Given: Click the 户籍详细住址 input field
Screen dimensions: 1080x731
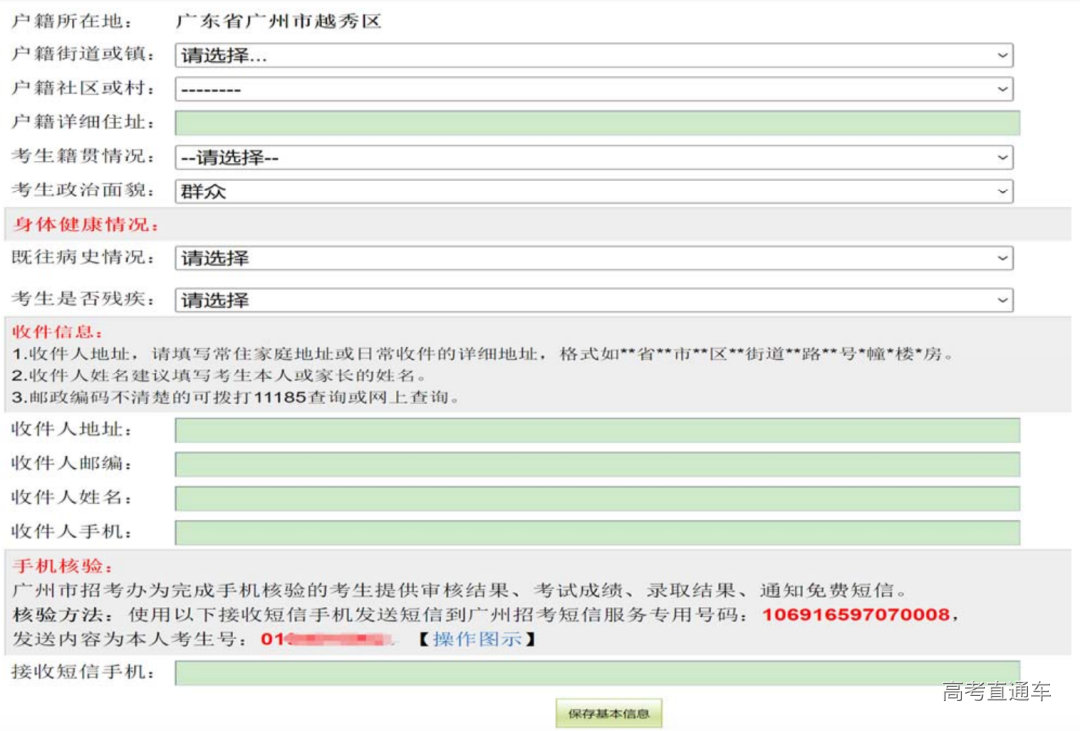Looking at the screenshot, I should 597,123.
